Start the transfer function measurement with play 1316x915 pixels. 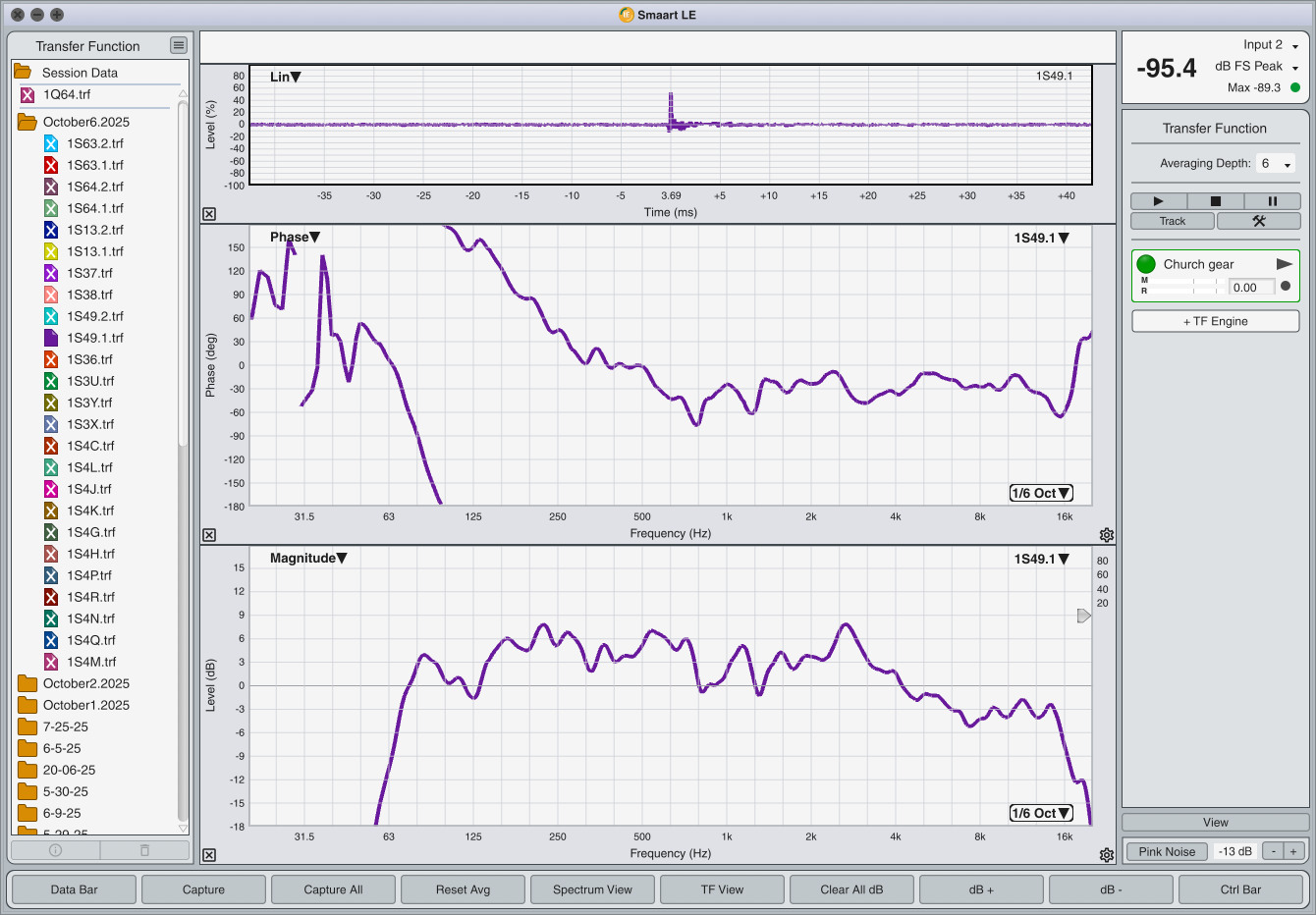1158,201
